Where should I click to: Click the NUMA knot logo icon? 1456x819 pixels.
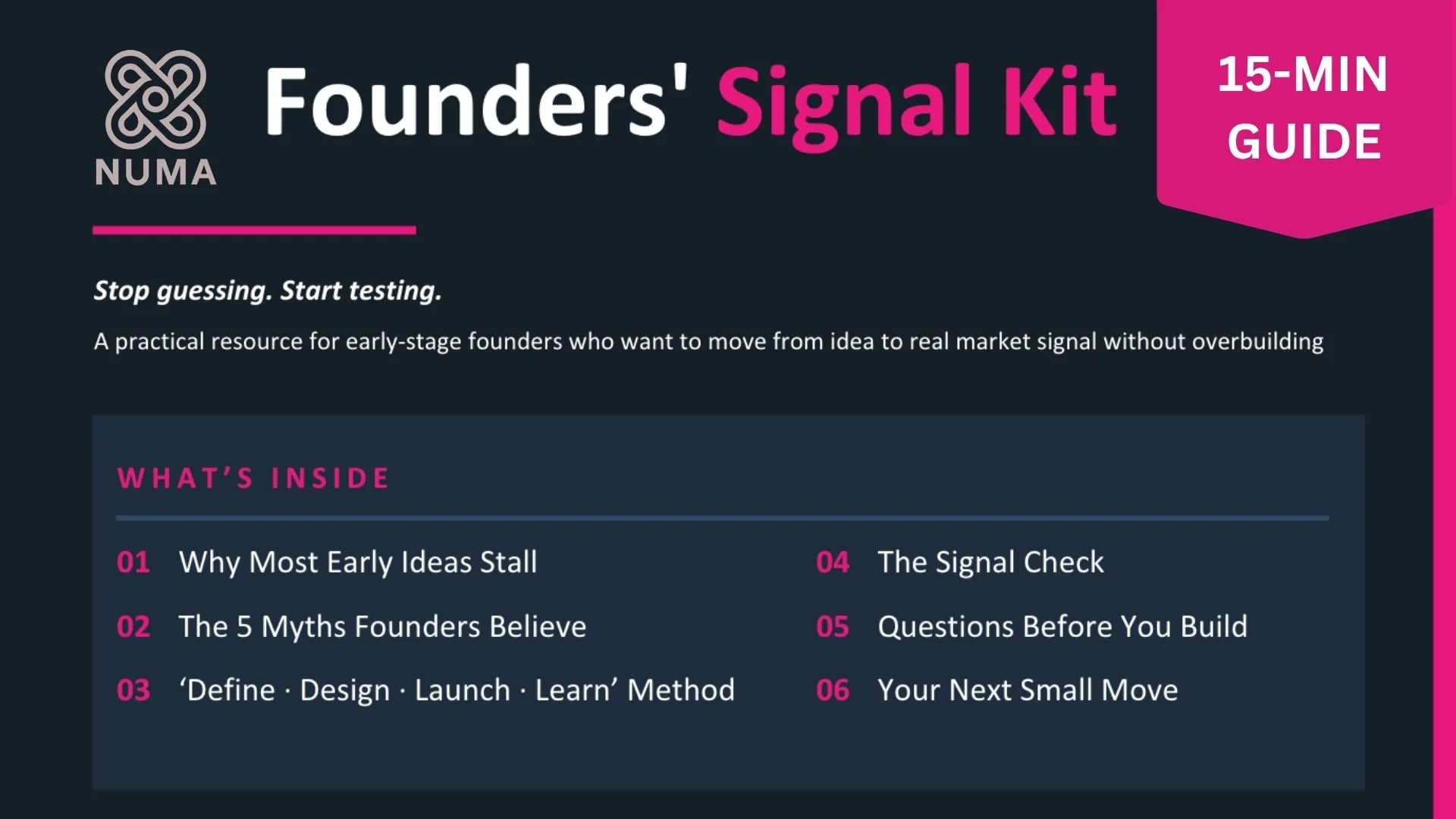(155, 99)
